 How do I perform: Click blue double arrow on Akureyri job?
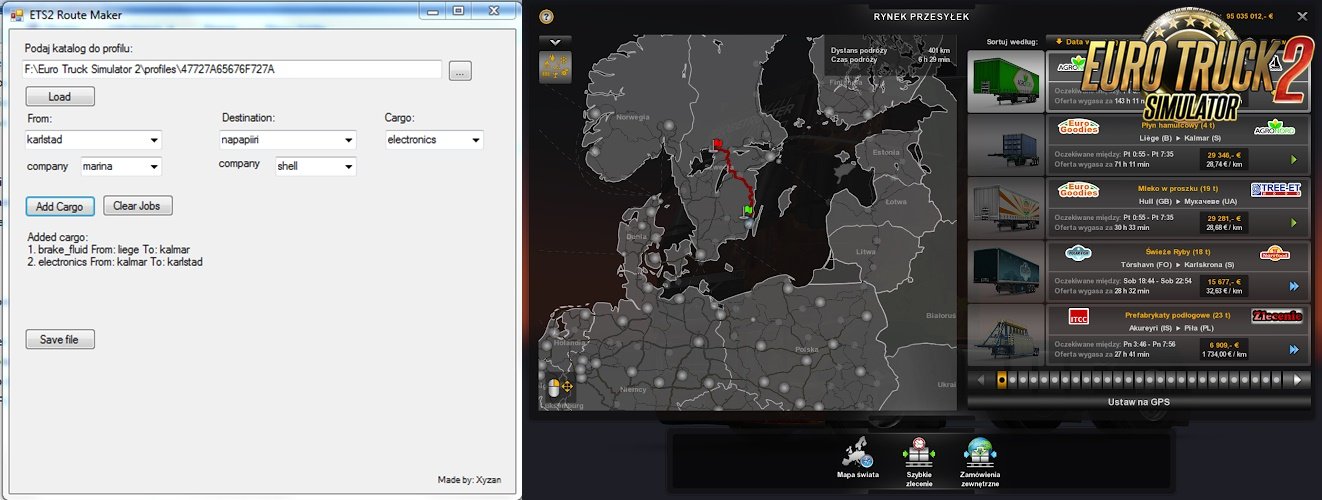point(1293,349)
